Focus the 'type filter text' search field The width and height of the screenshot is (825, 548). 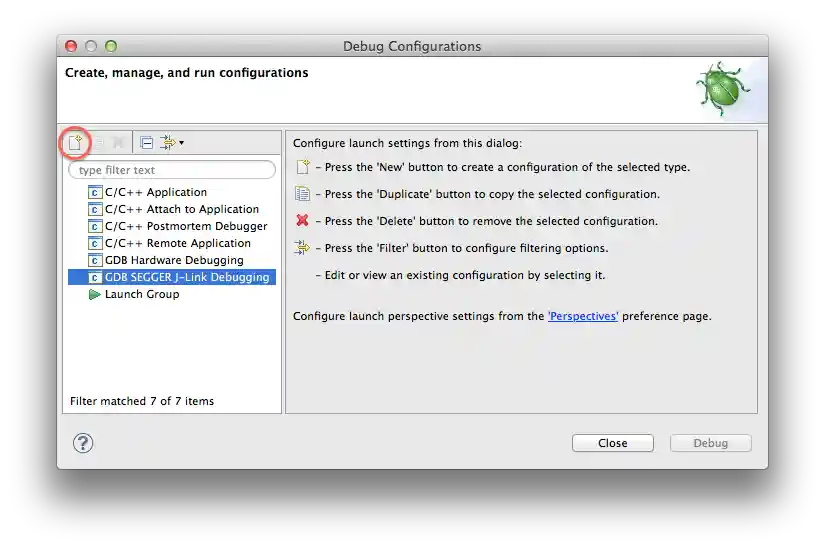[172, 170]
